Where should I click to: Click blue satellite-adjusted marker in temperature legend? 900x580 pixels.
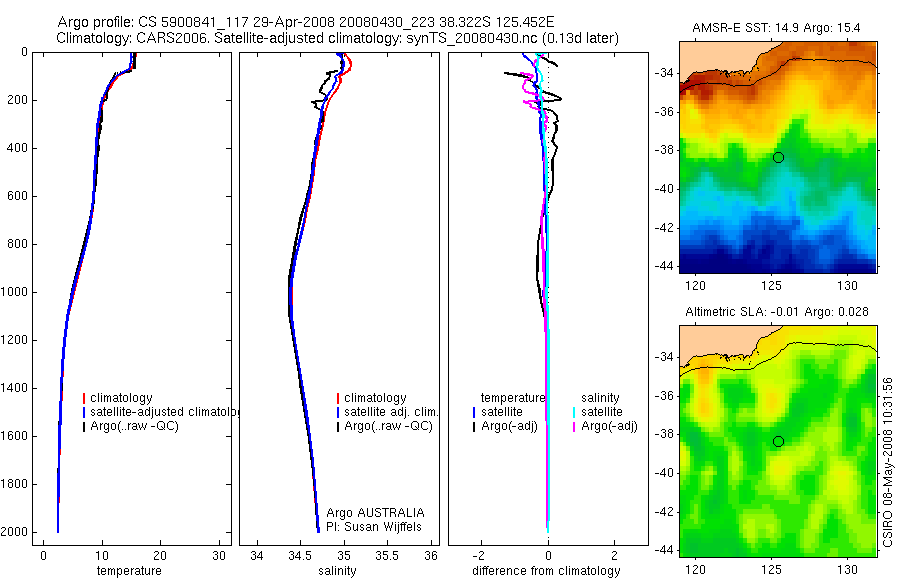(84, 412)
